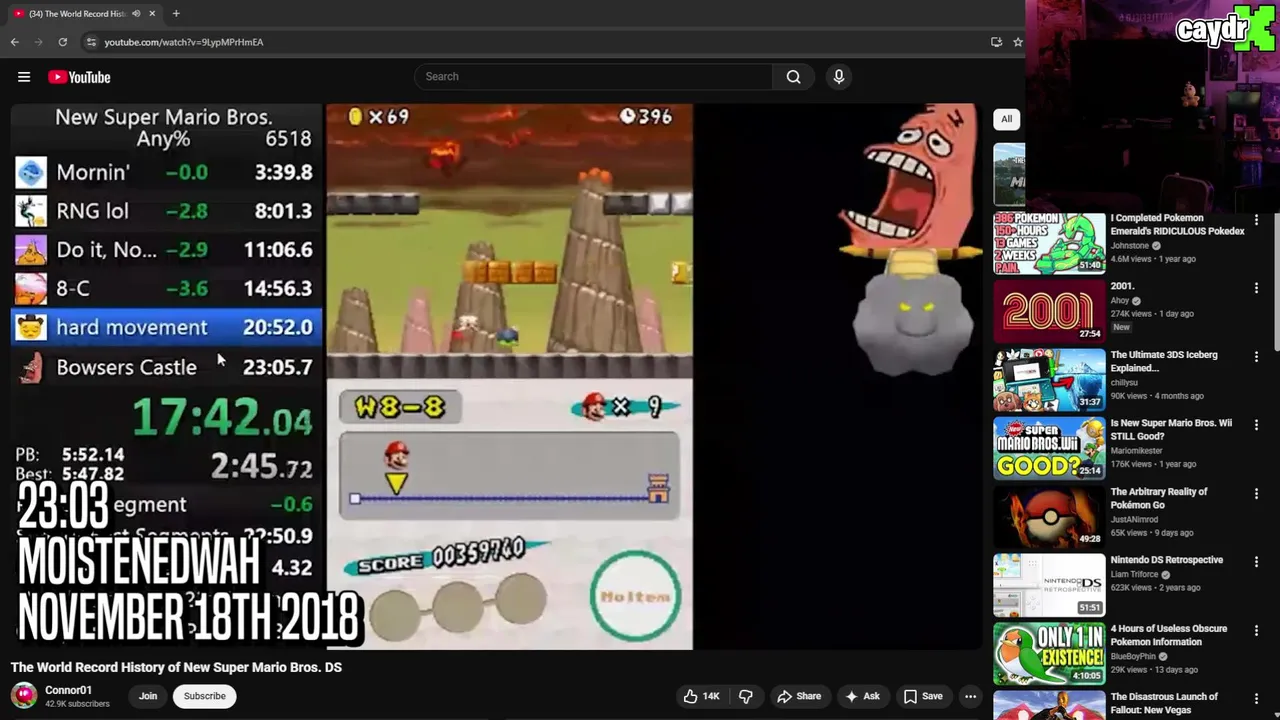Open options menu for 3DS Iceberg video
Screen dimensions: 1280x720
[1256, 356]
